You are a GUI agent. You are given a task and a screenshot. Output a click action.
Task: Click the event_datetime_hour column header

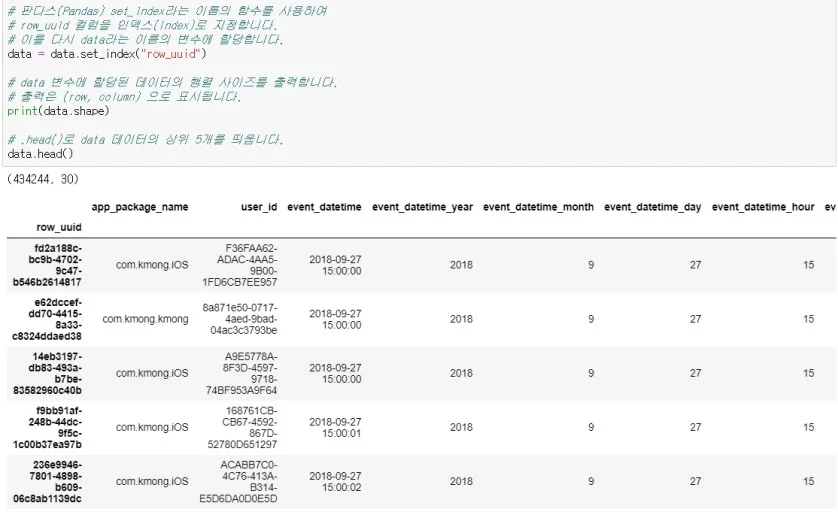pyautogui.click(x=763, y=207)
